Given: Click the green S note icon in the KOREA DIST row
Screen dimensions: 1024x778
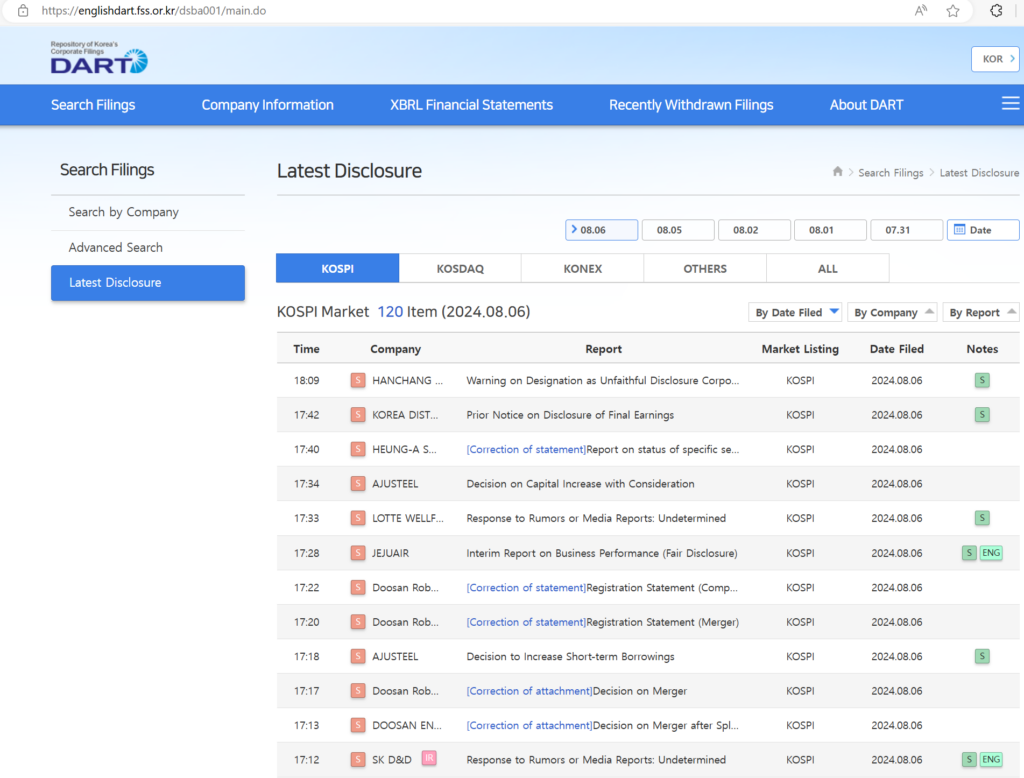Looking at the screenshot, I should (982, 415).
